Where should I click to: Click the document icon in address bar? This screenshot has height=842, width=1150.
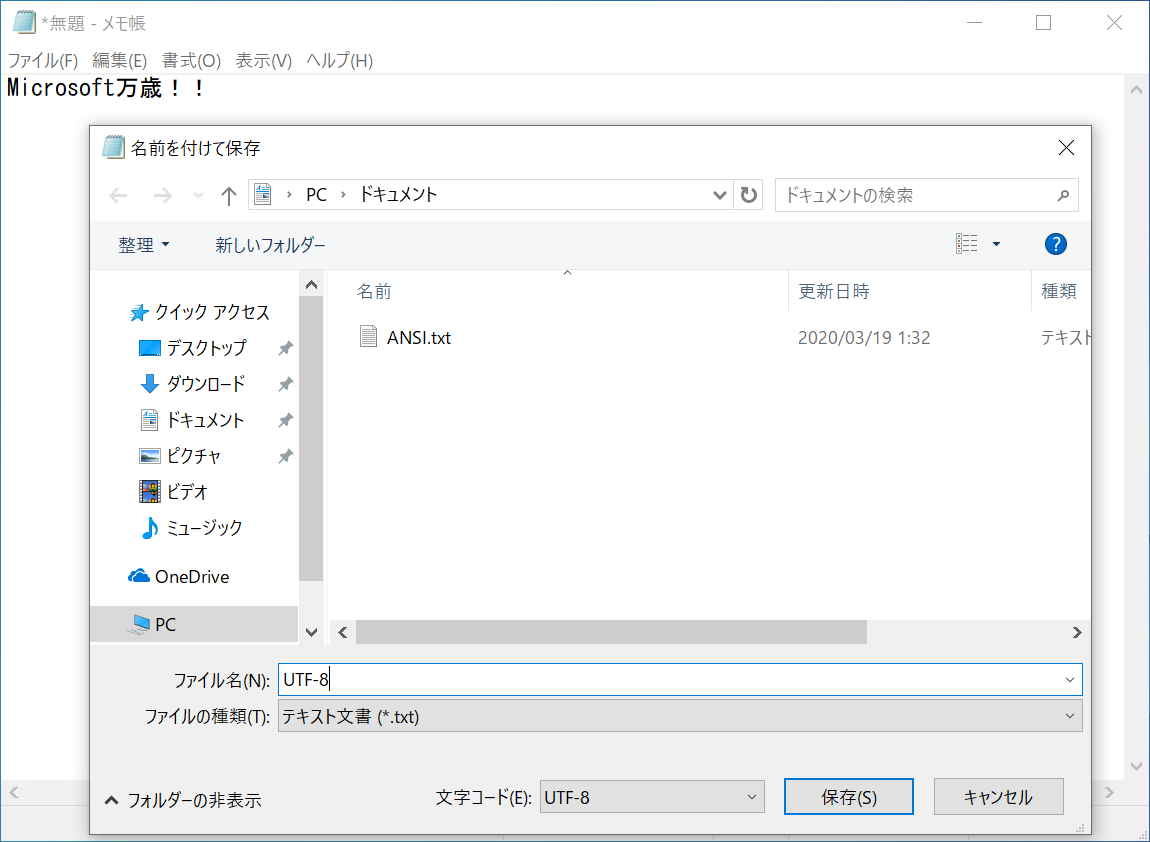coord(263,194)
